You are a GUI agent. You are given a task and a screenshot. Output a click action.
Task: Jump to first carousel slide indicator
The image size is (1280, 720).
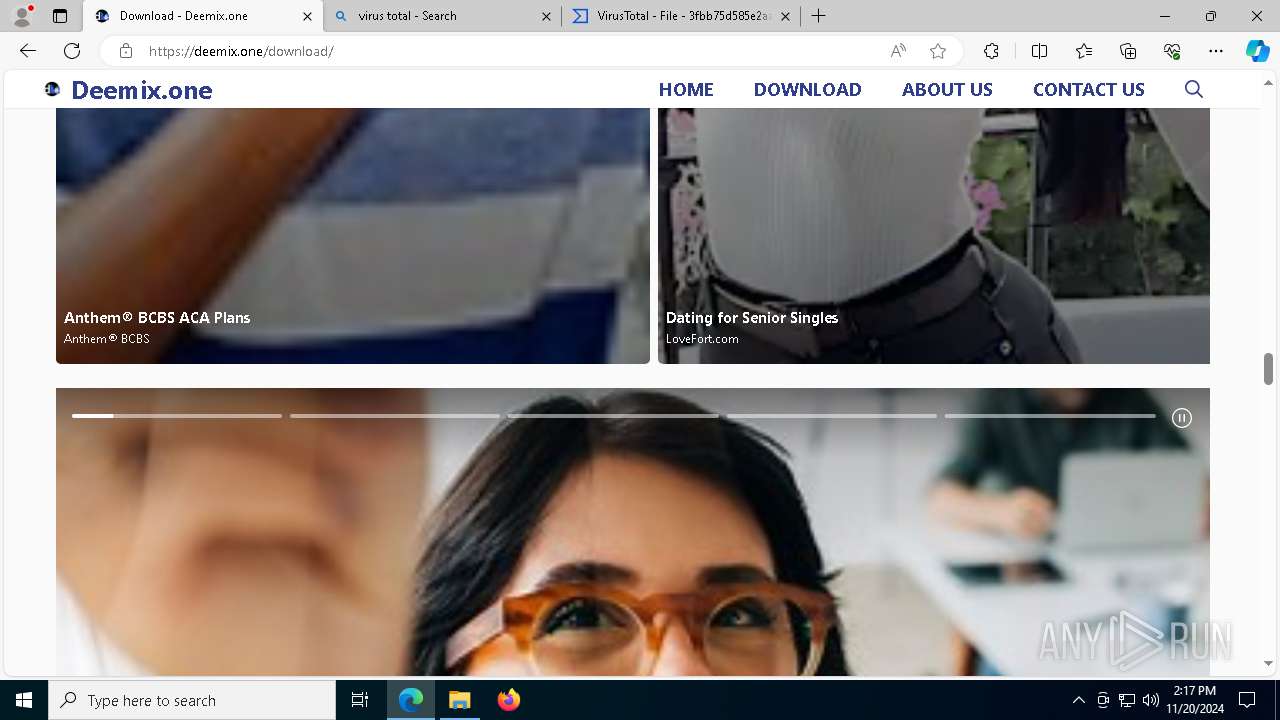pos(177,416)
